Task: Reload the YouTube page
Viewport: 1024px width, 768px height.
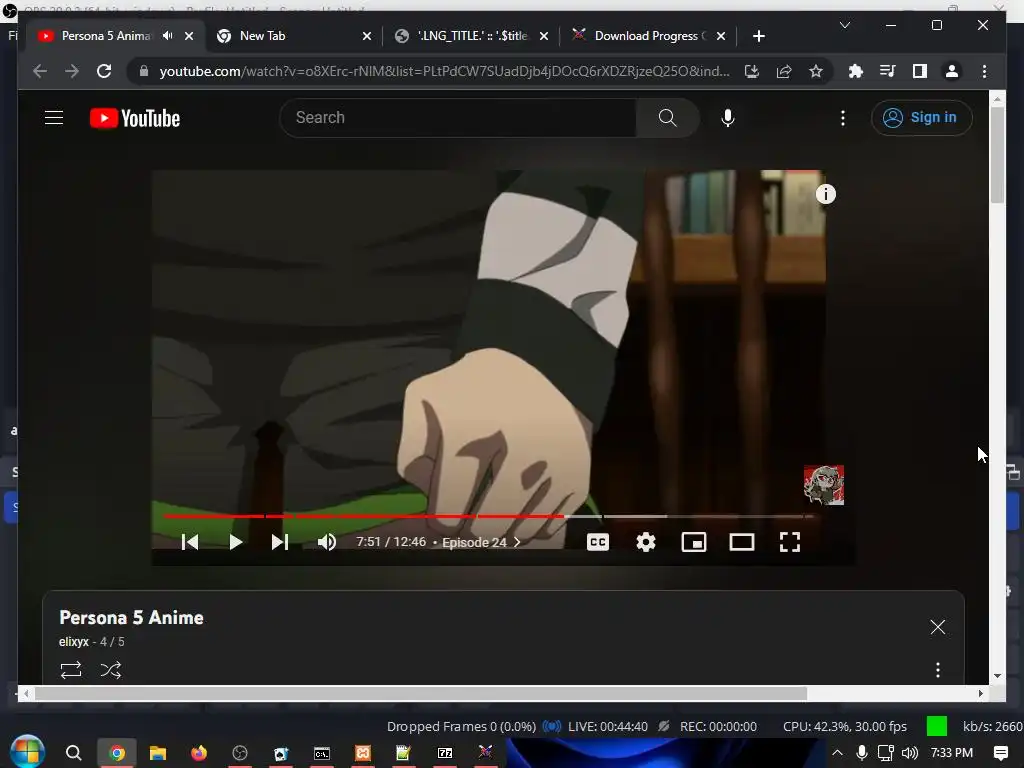Action: (104, 71)
